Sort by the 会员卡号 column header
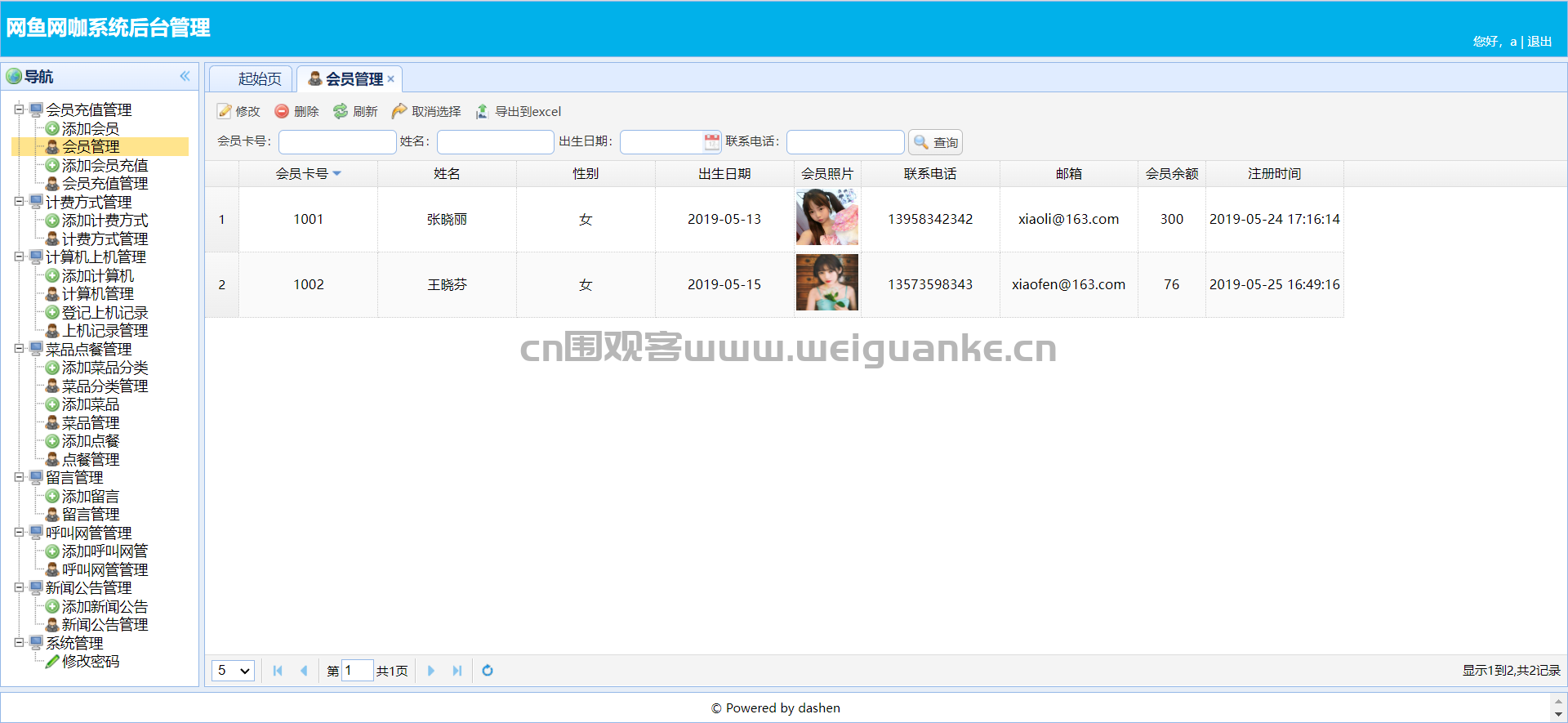Screen dimensions: 1568x723 [308, 174]
